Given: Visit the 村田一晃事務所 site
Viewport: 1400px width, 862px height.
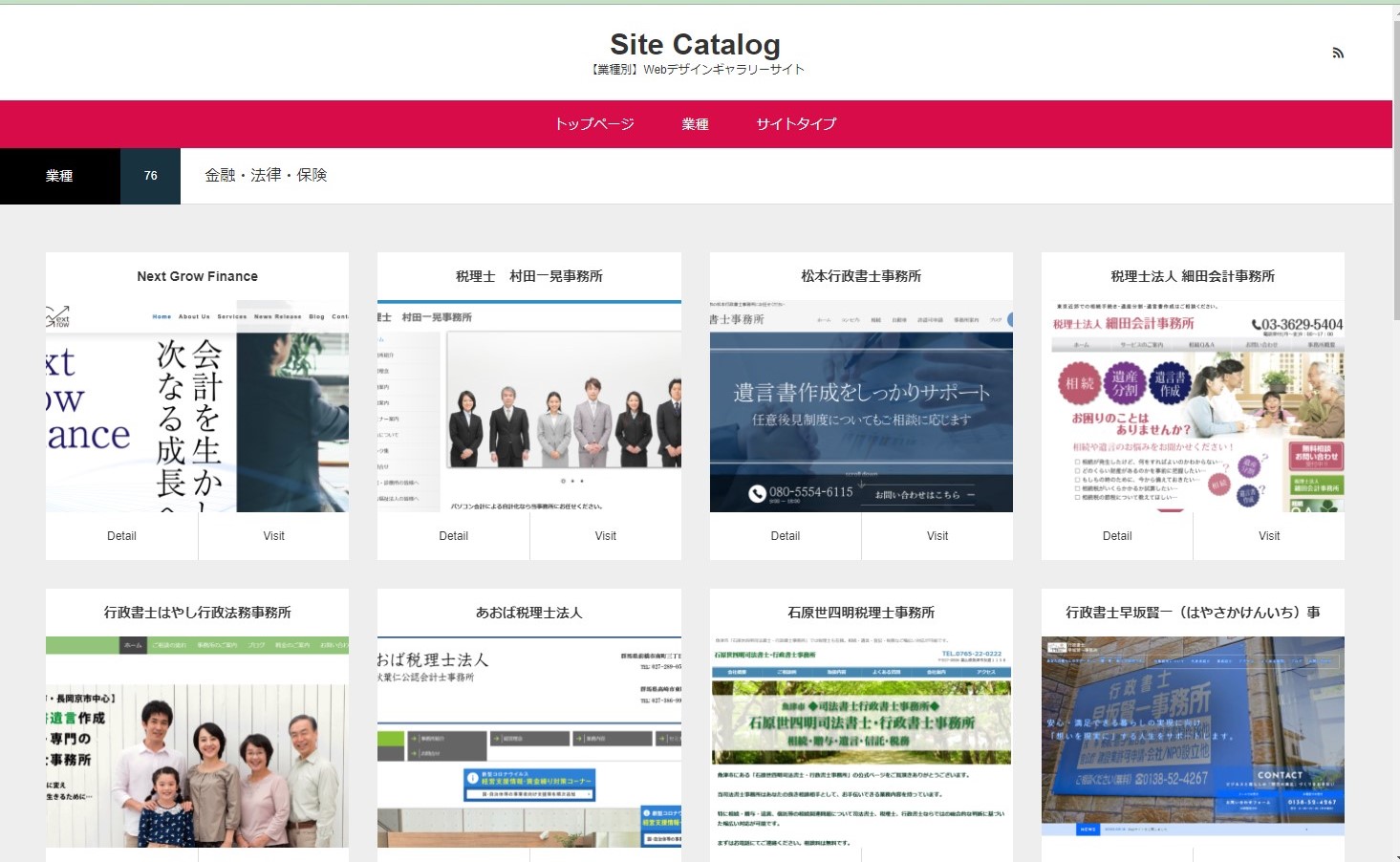Looking at the screenshot, I should (606, 536).
